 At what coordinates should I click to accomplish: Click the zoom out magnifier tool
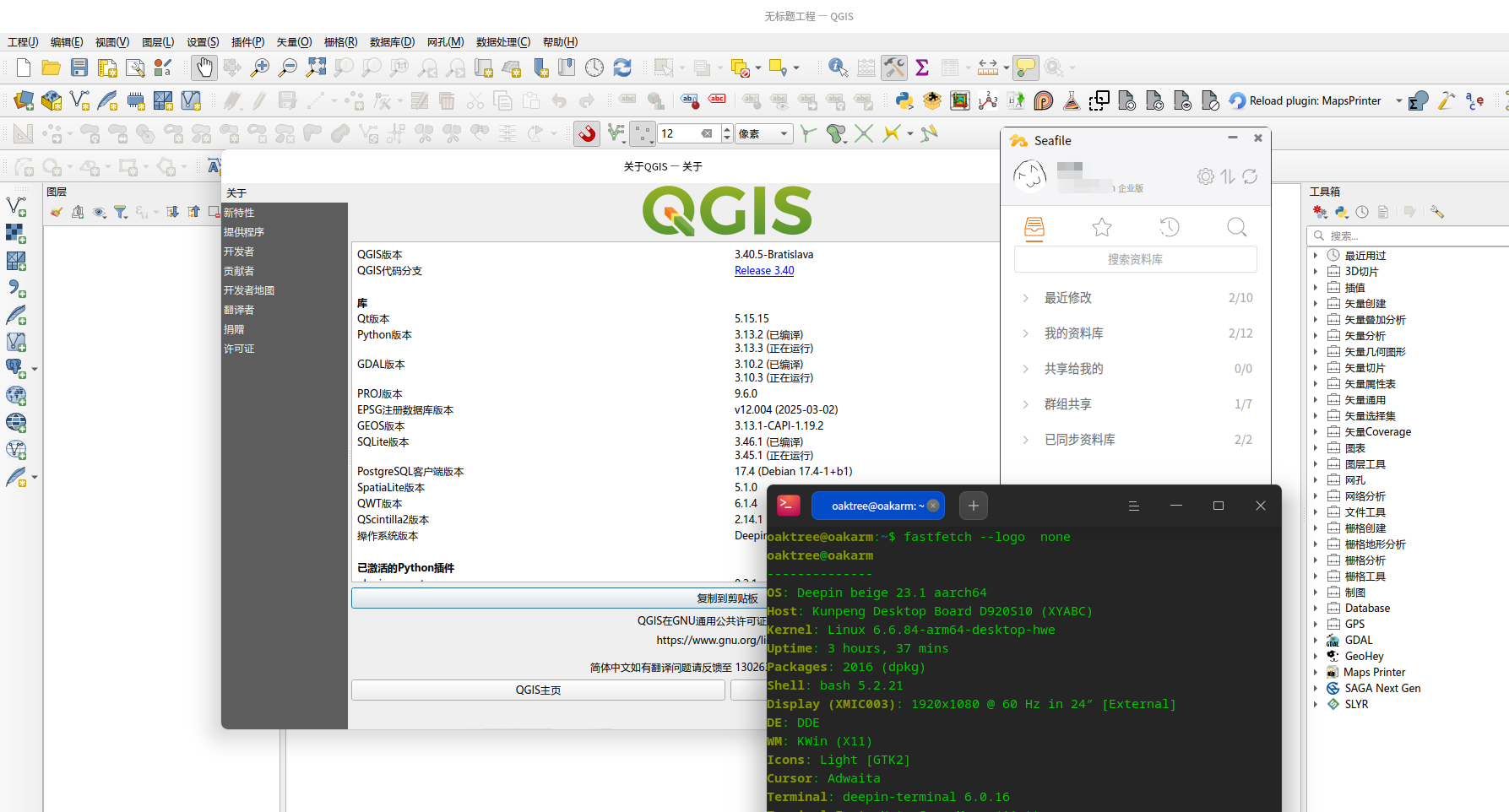pyautogui.click(x=288, y=68)
